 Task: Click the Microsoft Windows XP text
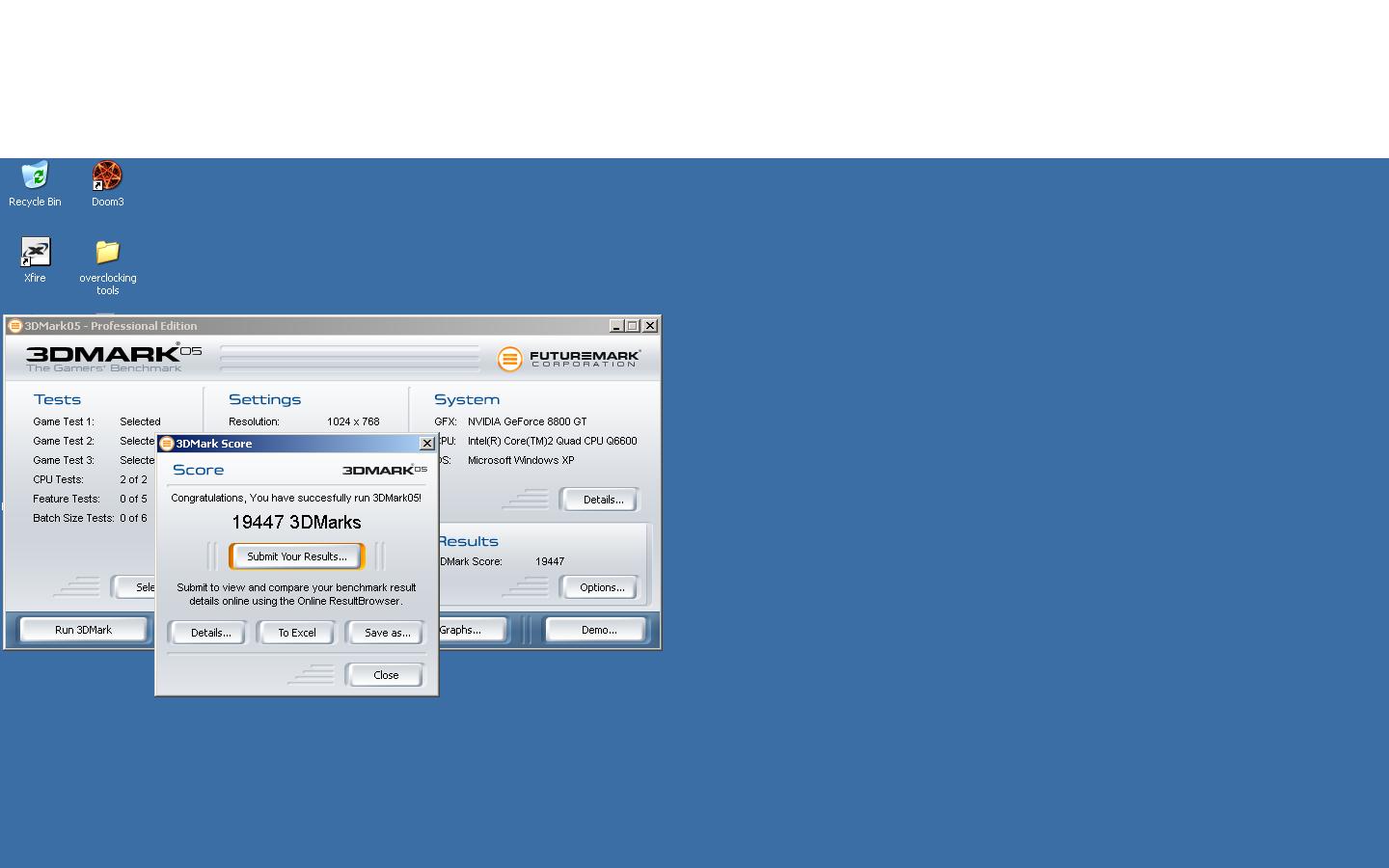[x=521, y=460]
